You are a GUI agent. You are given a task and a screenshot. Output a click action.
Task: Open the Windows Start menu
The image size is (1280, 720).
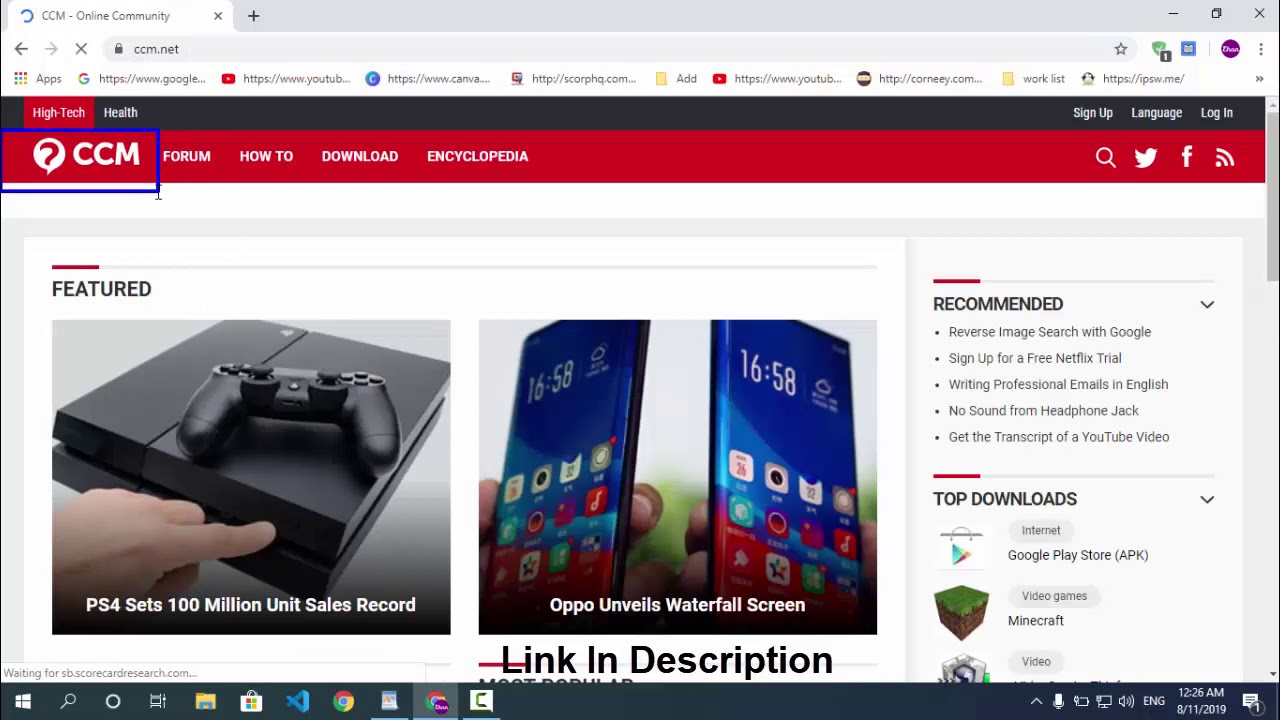[x=22, y=701]
